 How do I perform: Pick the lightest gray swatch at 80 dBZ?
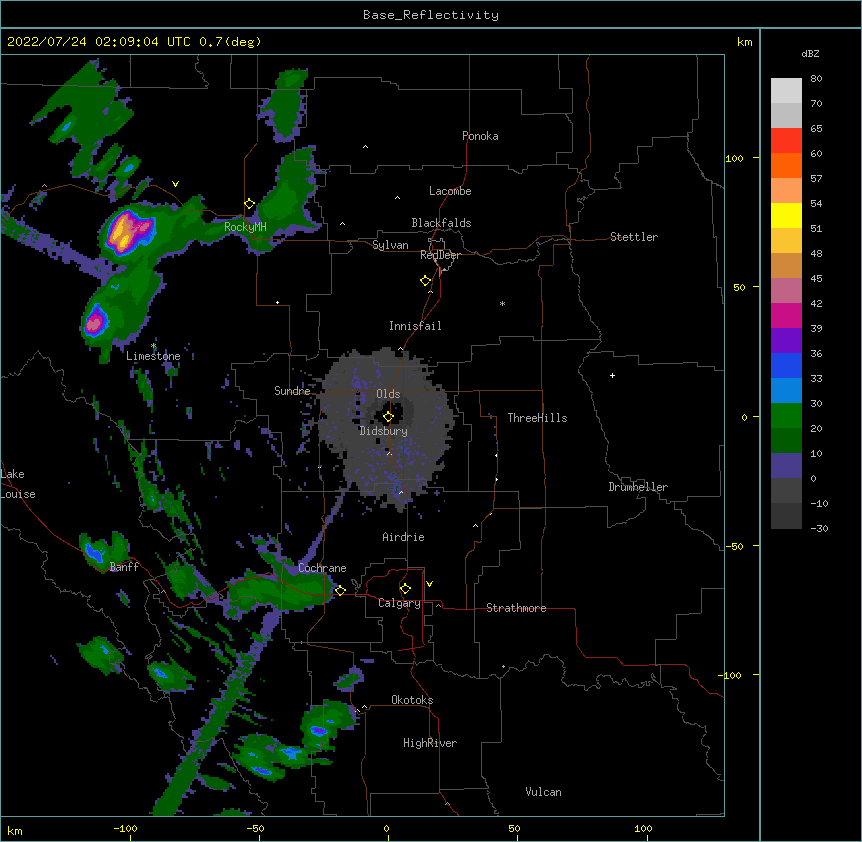tap(786, 91)
